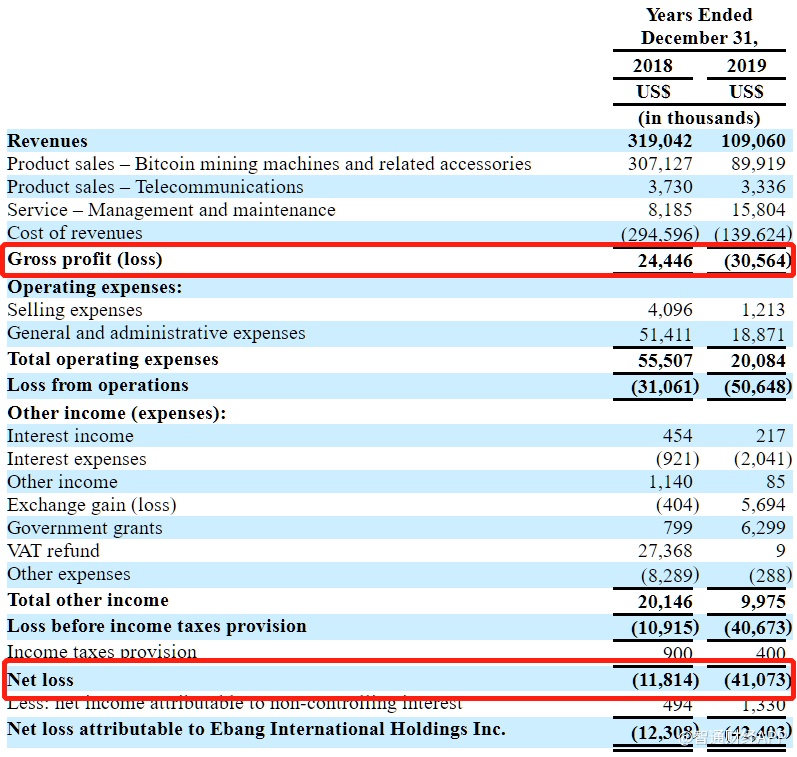Click the Bitcoin mining machines product sales label

pyautogui.click(x=269, y=164)
